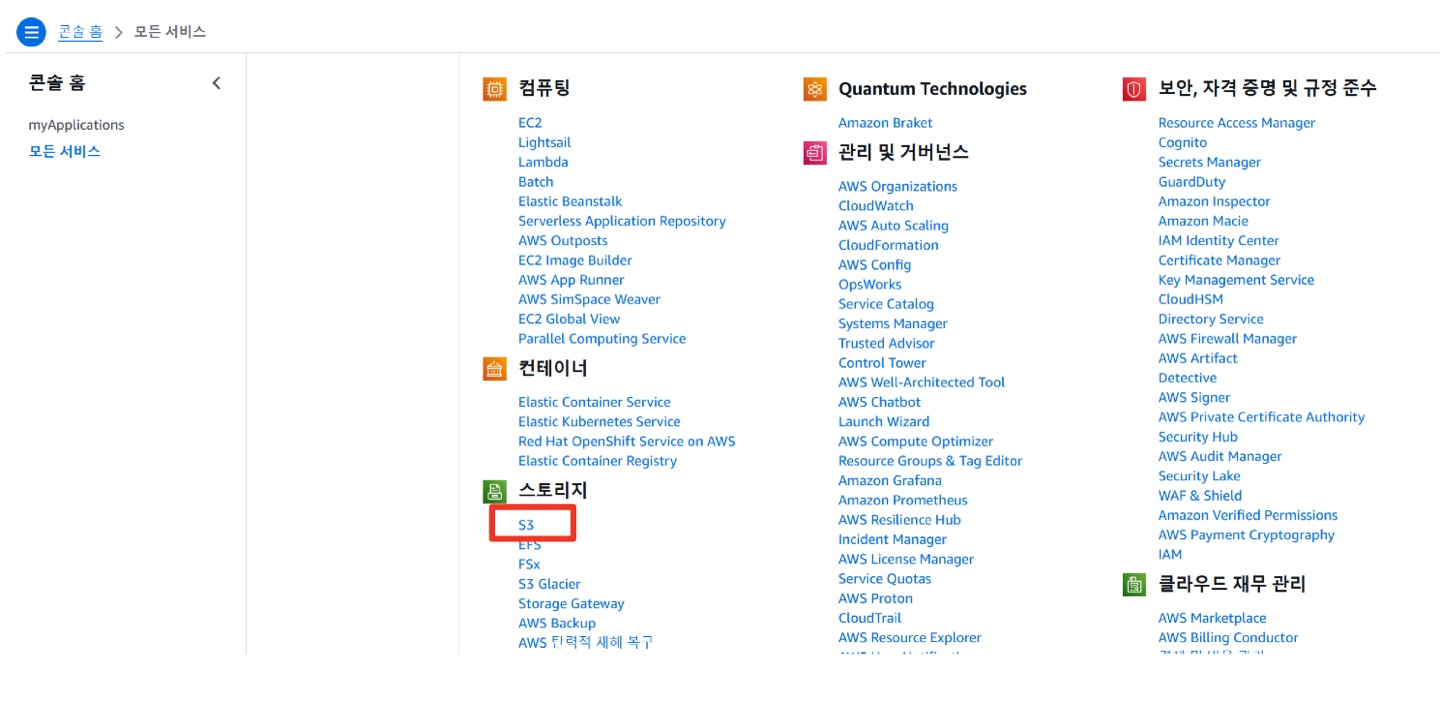This screenshot has width=1440, height=703.
Task: Open AWS Backup
Action: click(557, 623)
